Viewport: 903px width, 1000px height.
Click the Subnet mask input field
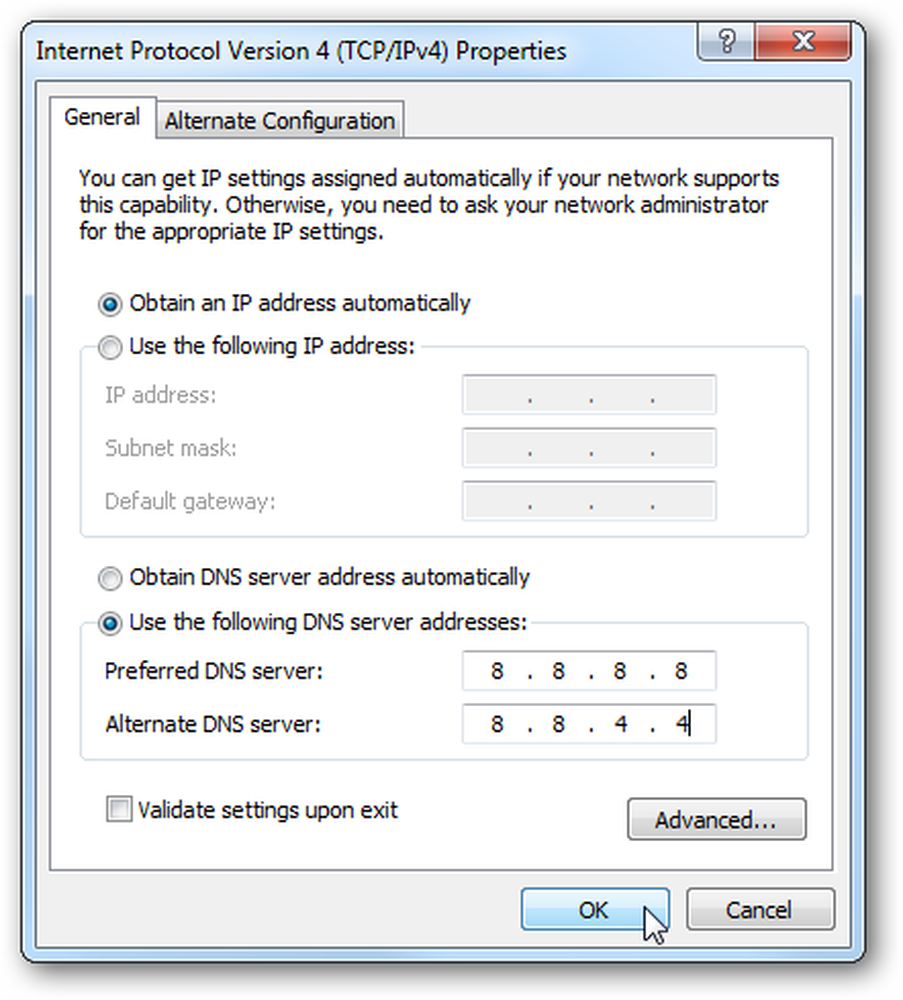click(589, 448)
